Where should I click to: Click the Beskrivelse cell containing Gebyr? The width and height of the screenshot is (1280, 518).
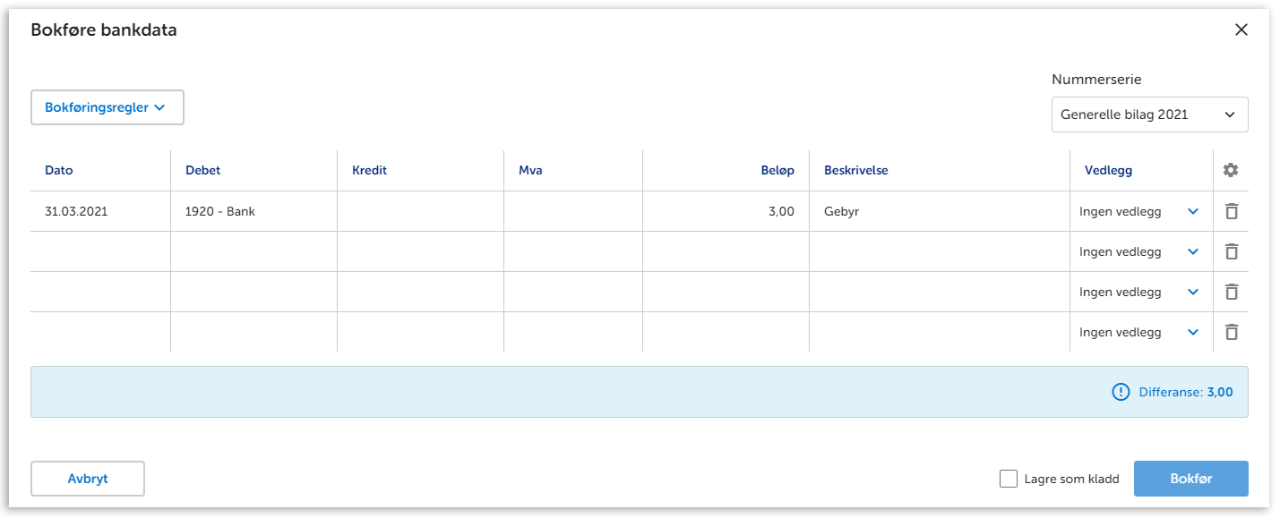pyautogui.click(x=939, y=212)
